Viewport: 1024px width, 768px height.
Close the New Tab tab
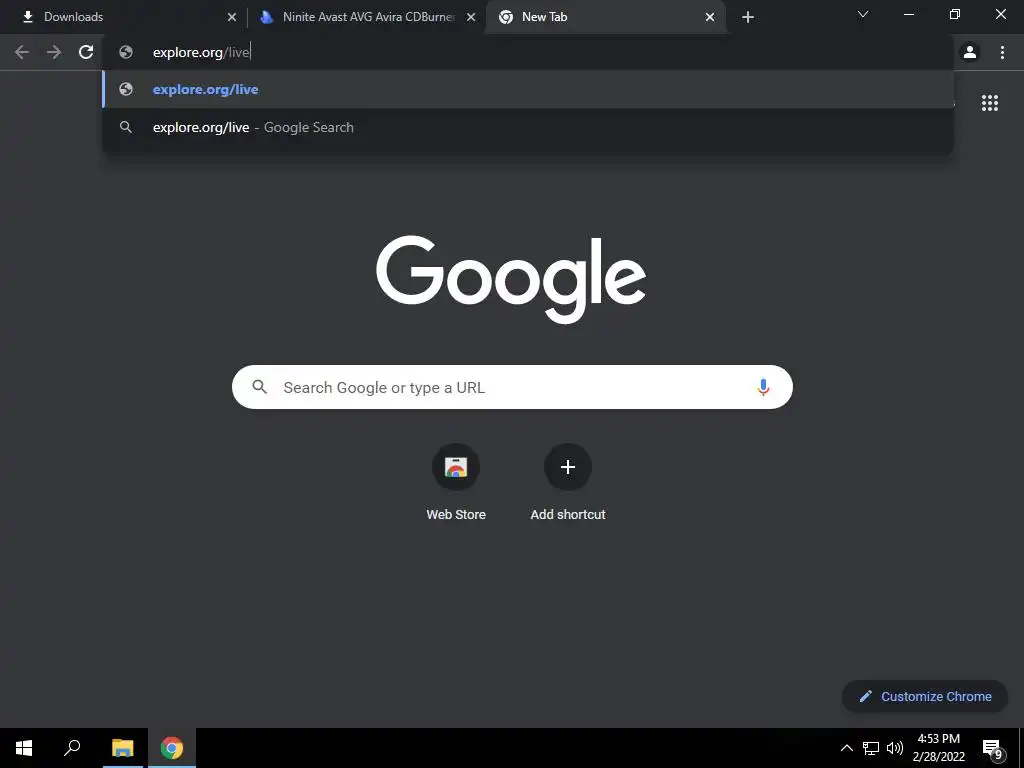coord(710,17)
